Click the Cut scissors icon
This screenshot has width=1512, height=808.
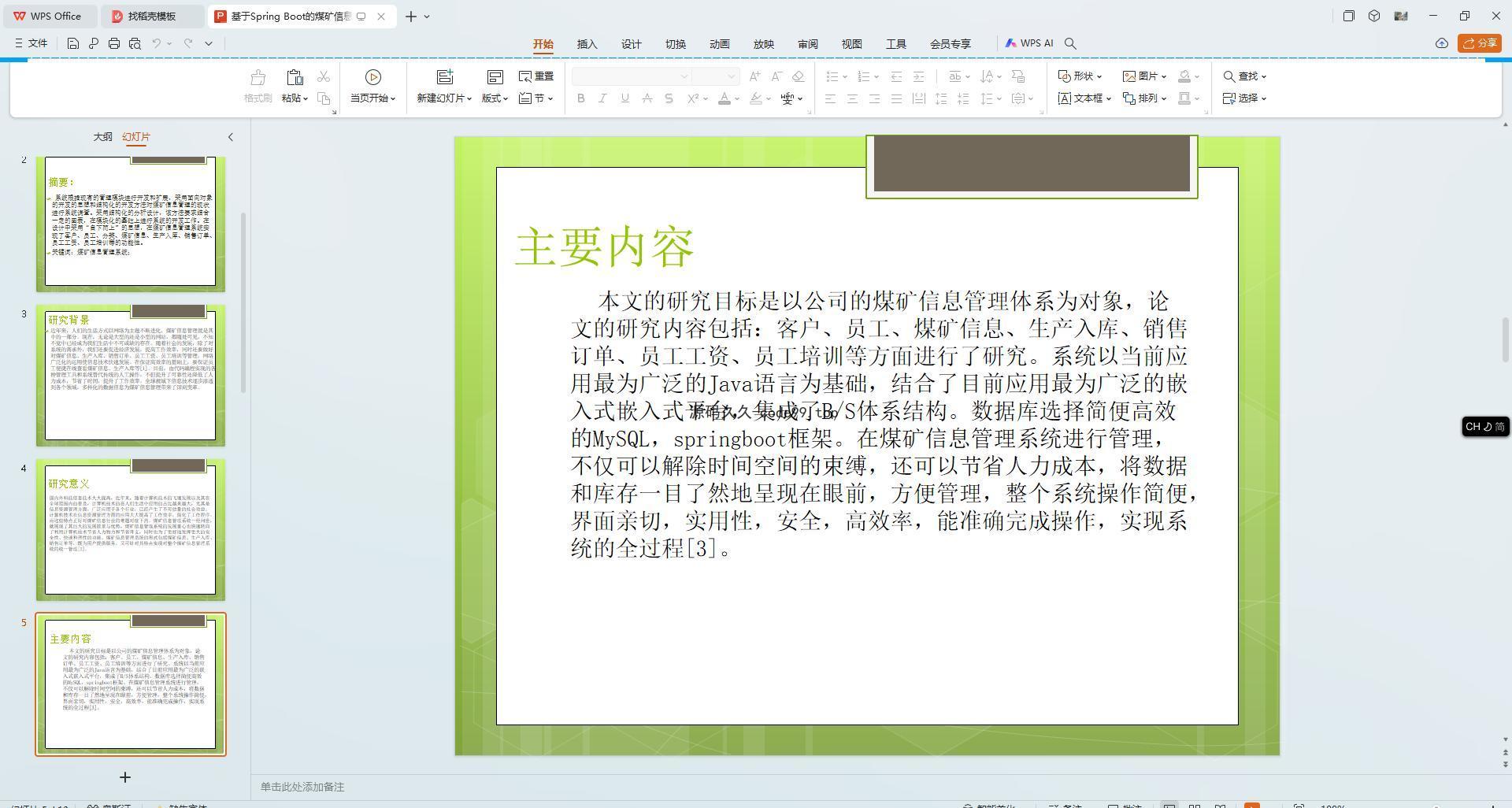324,76
